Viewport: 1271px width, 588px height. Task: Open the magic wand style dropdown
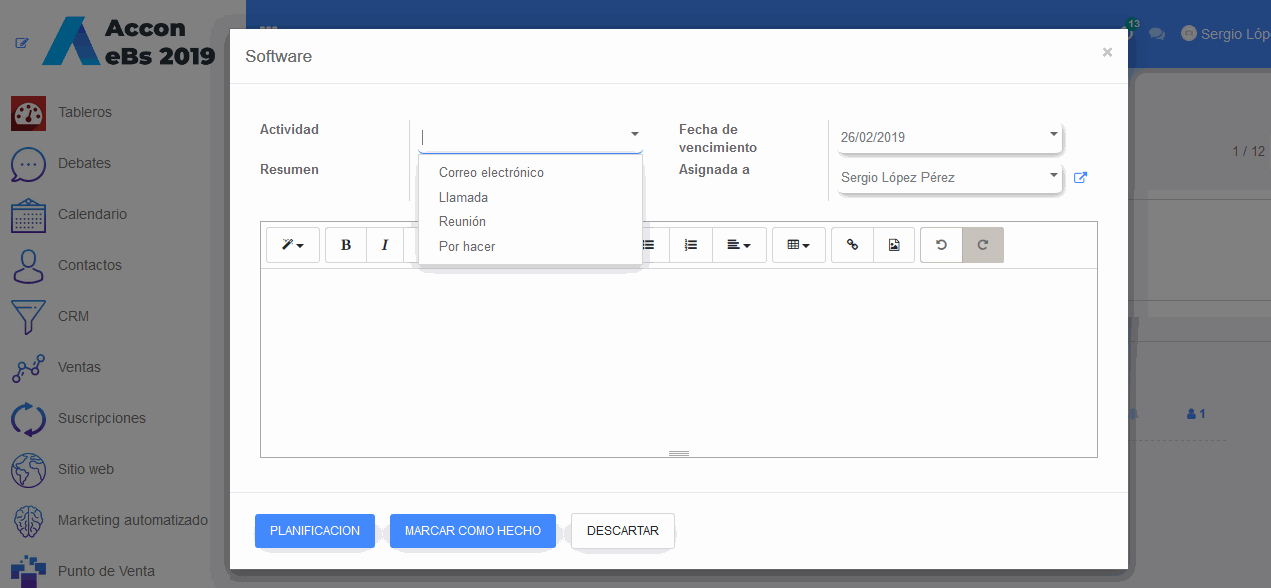pos(293,245)
